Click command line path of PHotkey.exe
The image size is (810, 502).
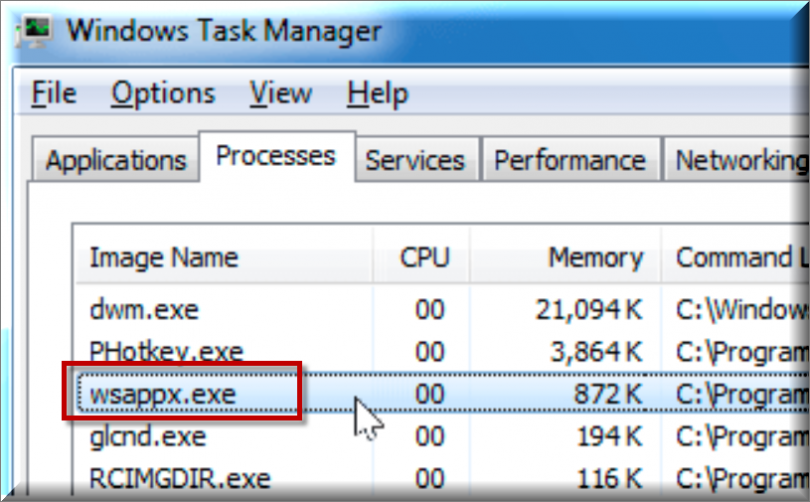tap(742, 353)
